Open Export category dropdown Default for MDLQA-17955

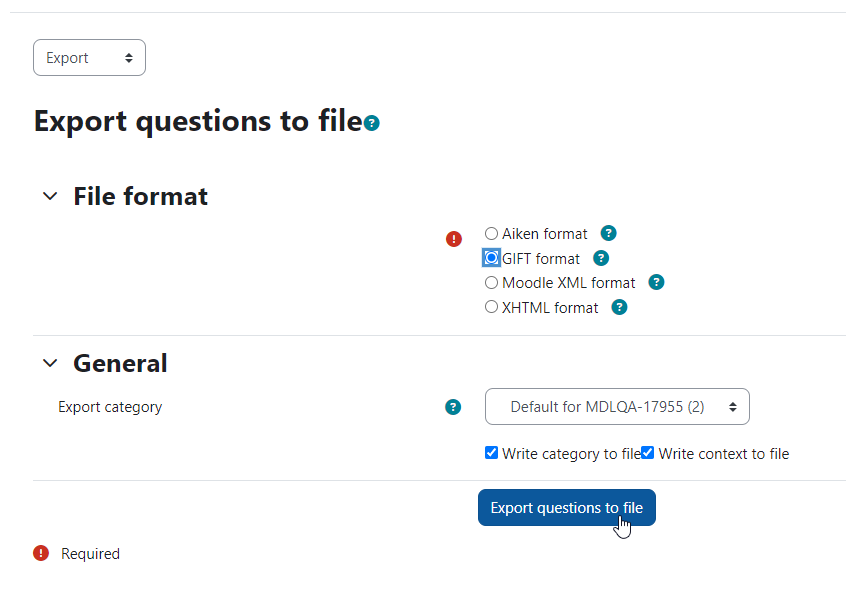(617, 406)
